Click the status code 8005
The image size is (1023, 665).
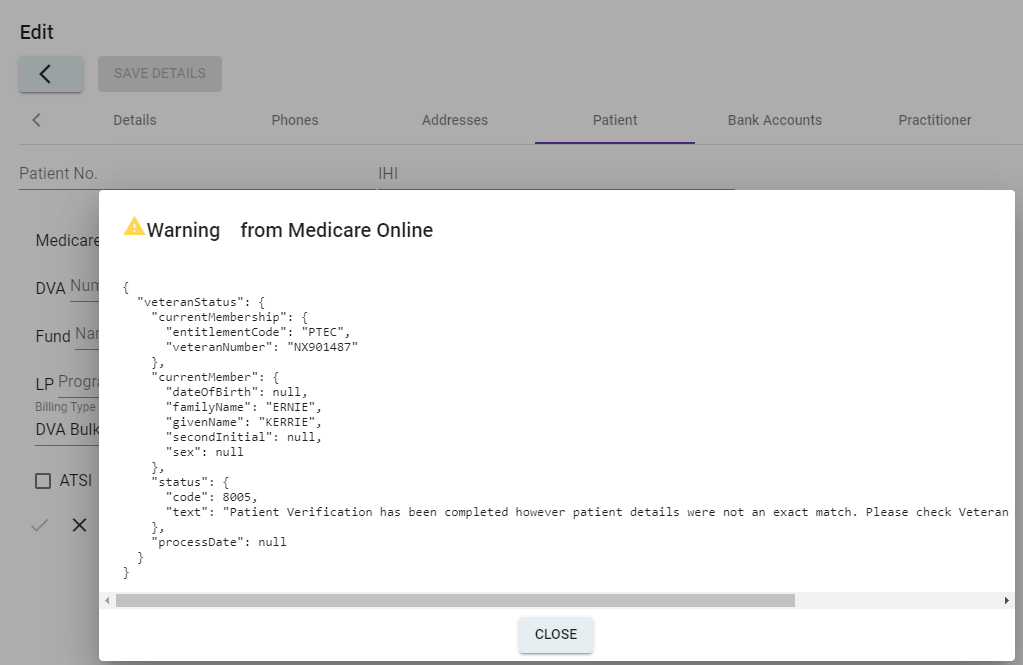(236, 497)
